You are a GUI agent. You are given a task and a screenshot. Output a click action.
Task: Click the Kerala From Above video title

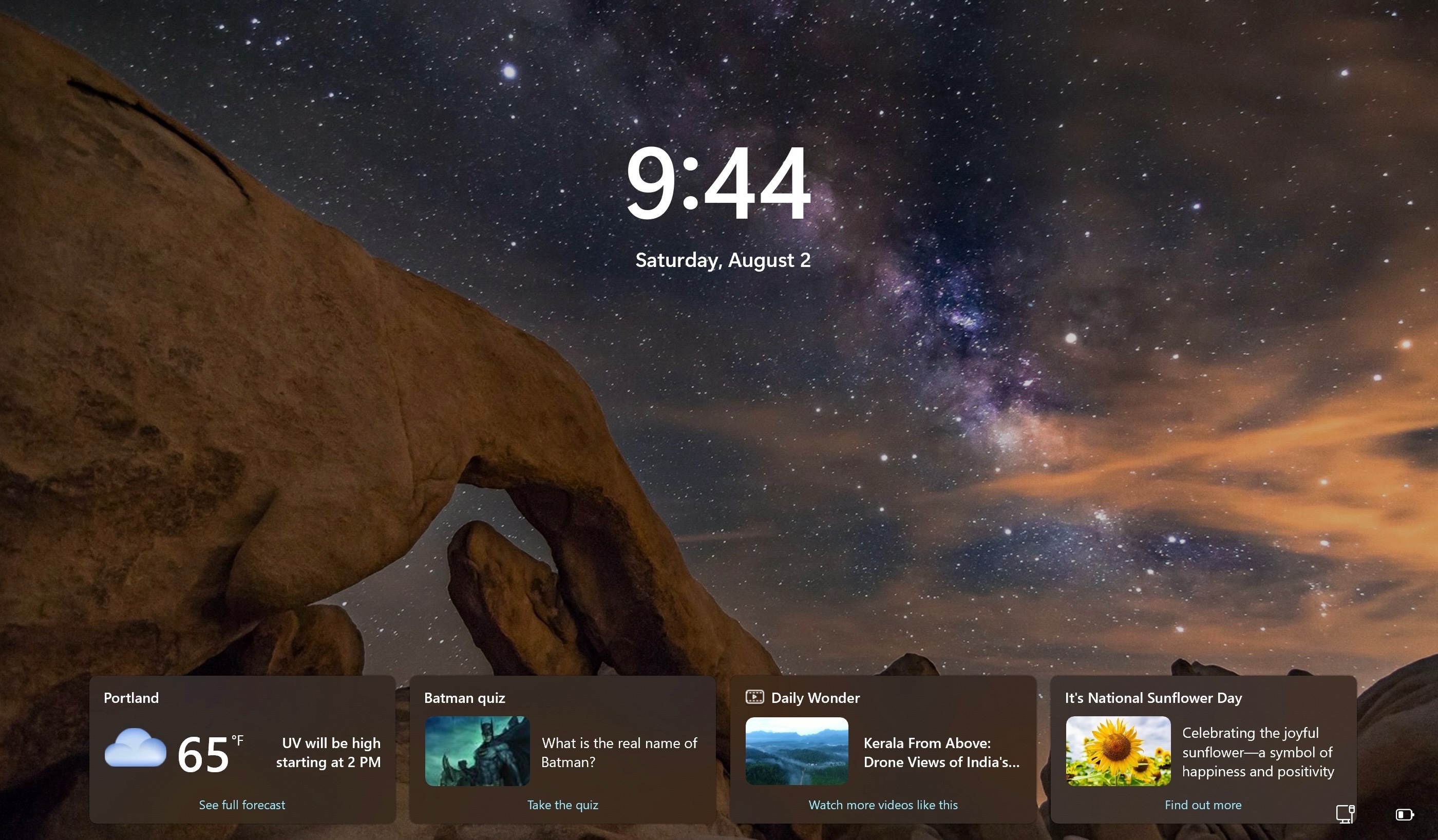pyautogui.click(x=941, y=752)
